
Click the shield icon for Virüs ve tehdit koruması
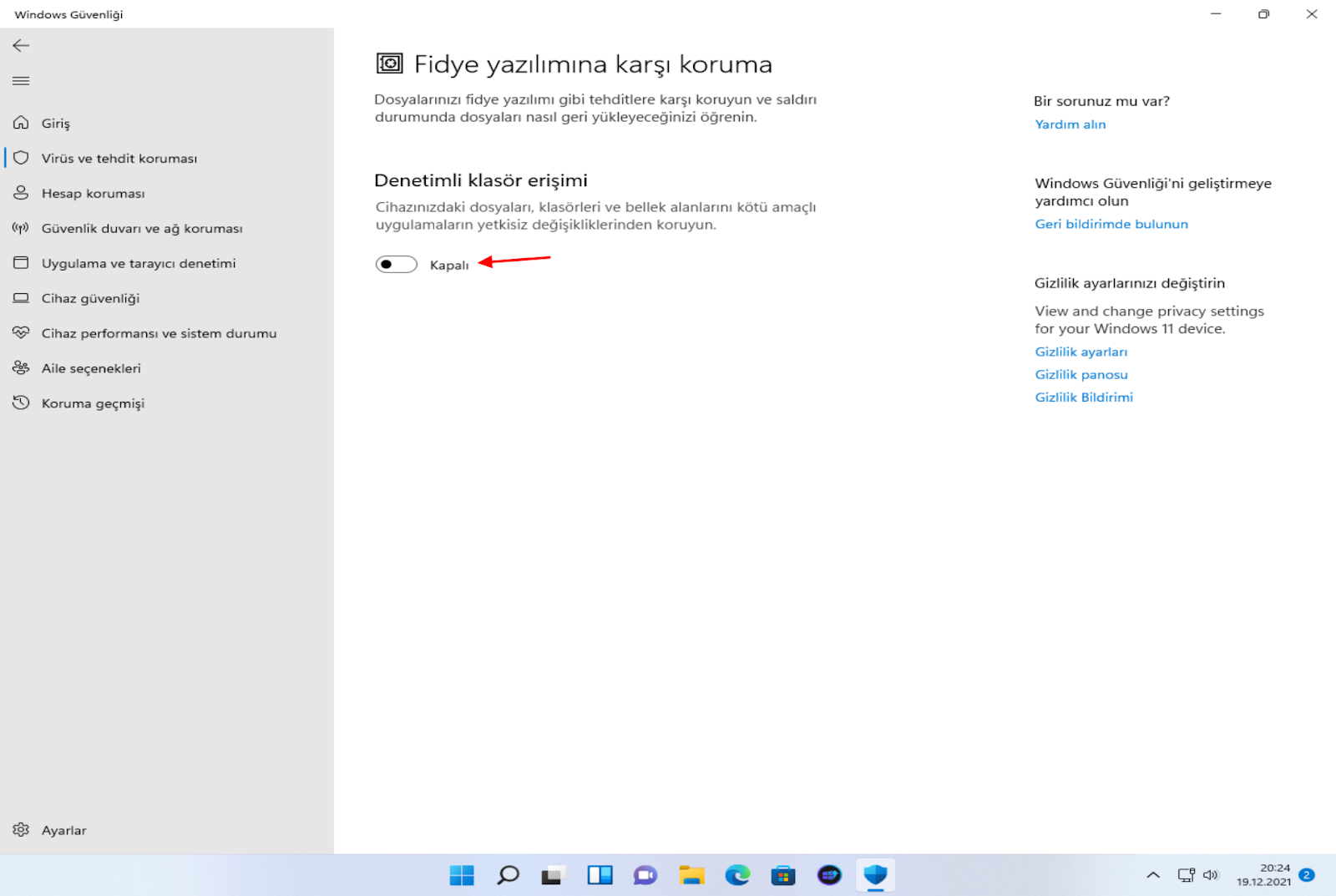pos(21,158)
